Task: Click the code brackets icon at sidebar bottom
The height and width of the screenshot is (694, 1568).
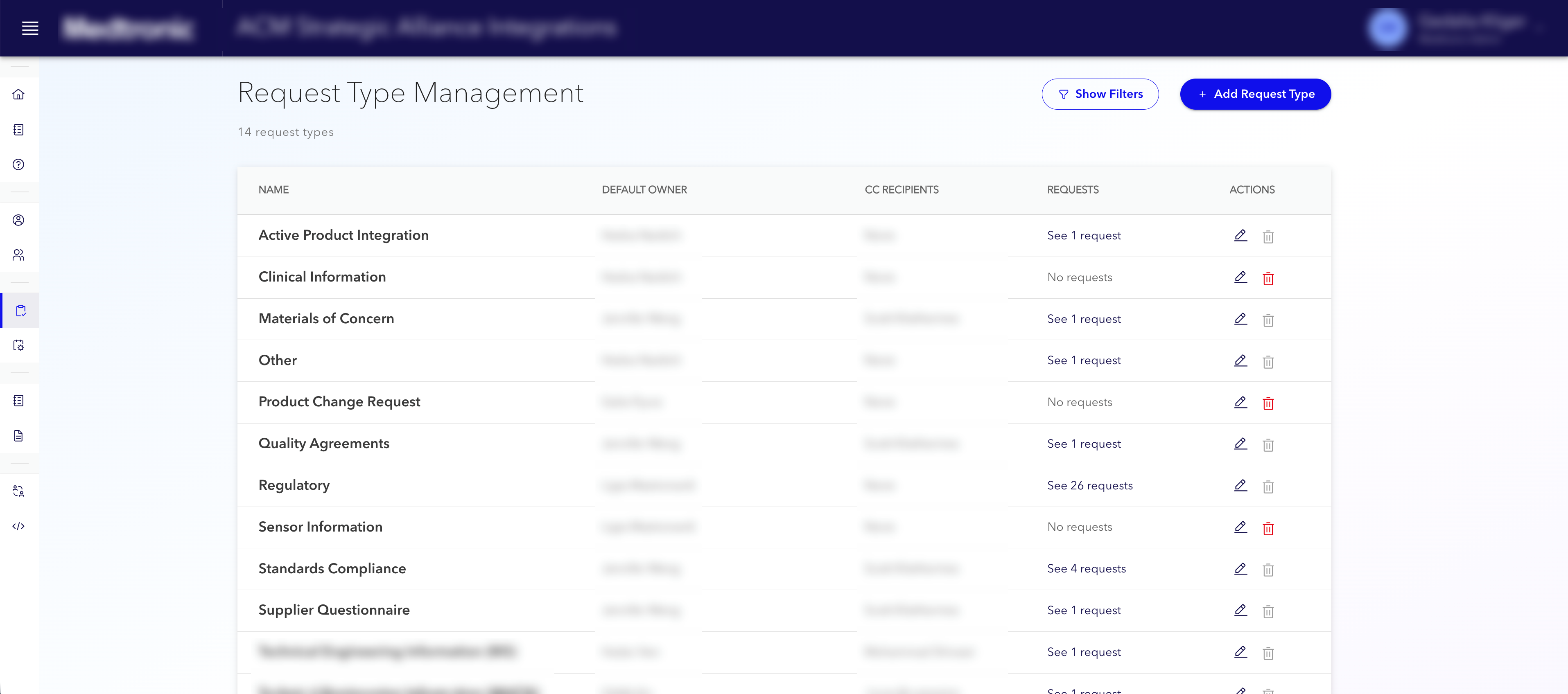Action: (x=19, y=527)
